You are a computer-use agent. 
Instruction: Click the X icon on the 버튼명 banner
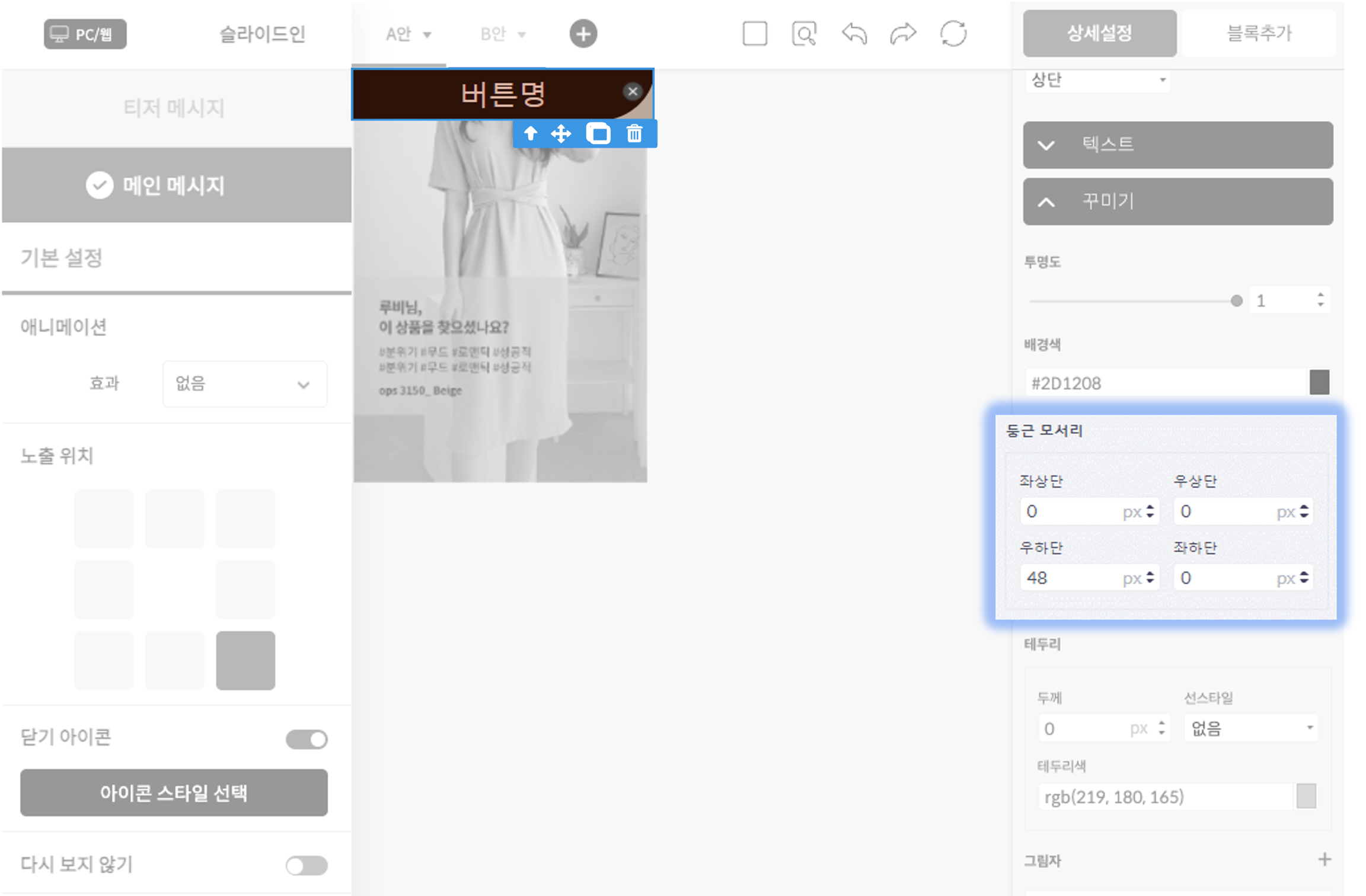pos(633,91)
